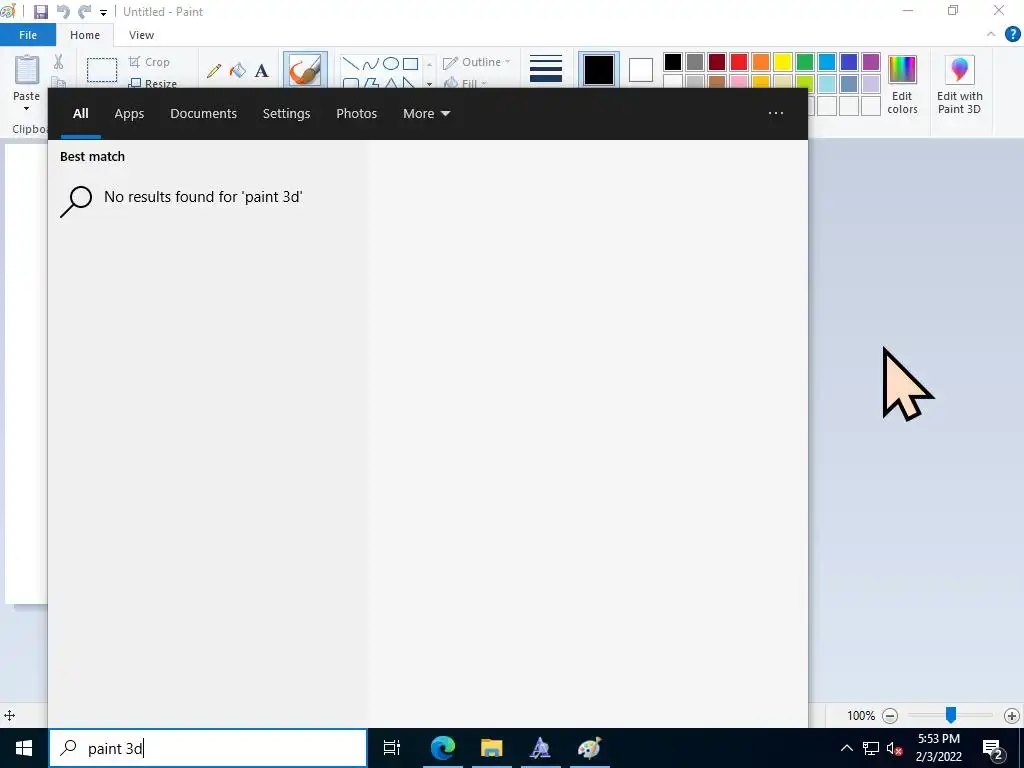Pick the red color swatch
1024x768 pixels.
tap(739, 62)
